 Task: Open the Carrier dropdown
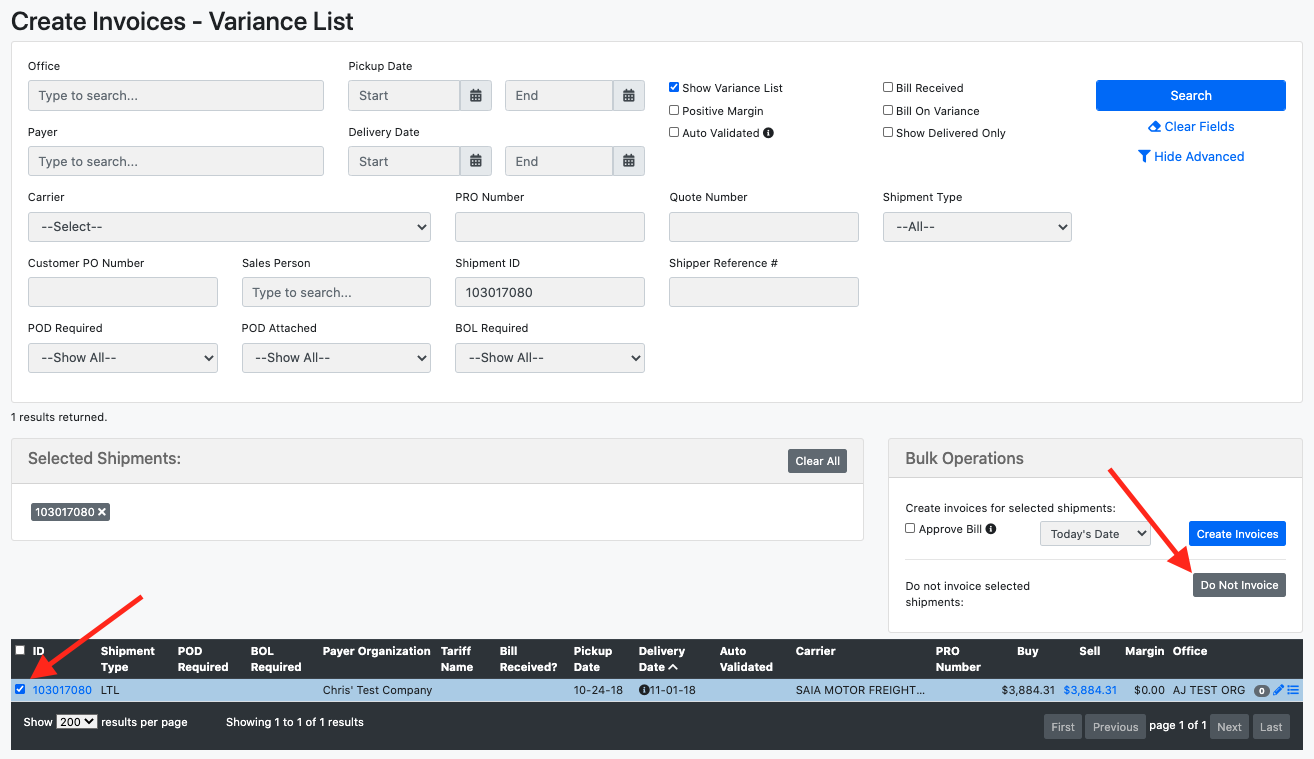[x=229, y=227]
